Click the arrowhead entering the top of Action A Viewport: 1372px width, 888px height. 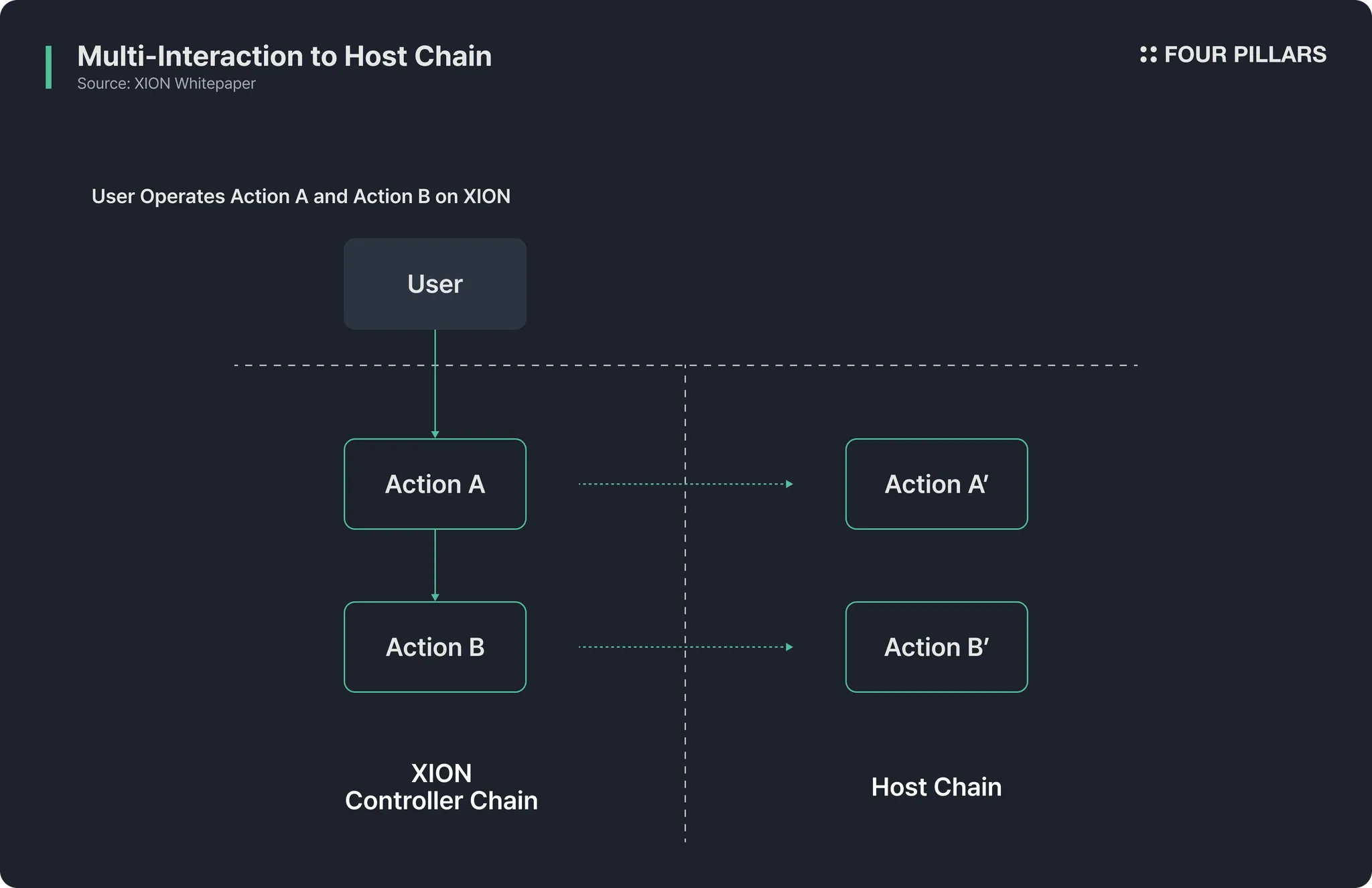pos(435,434)
